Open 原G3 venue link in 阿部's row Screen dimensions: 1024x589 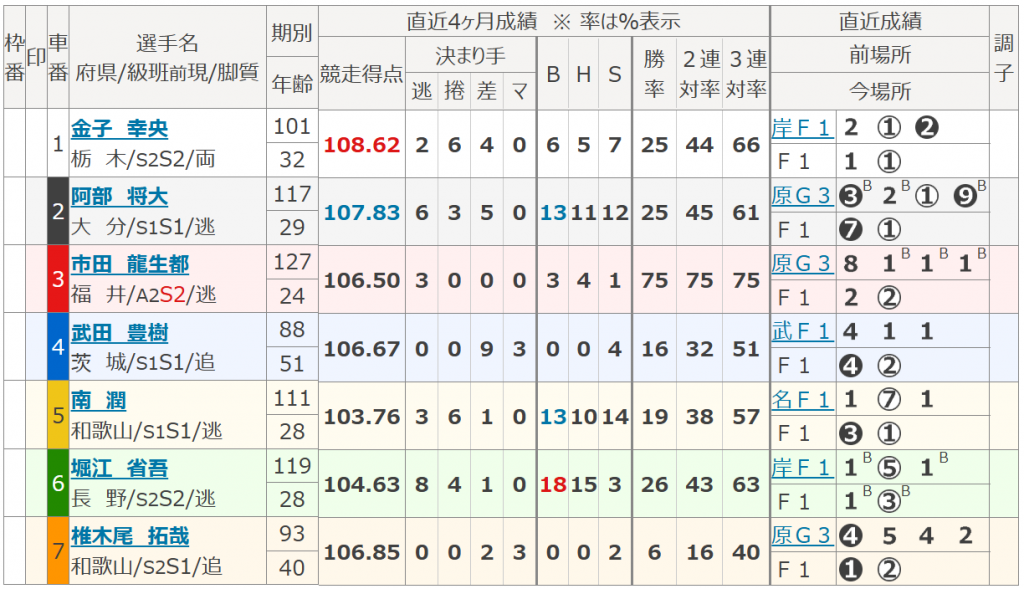point(801,196)
